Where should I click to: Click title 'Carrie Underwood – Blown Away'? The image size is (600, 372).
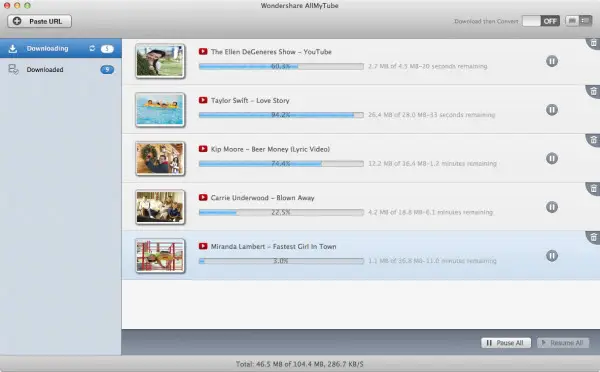coord(262,197)
